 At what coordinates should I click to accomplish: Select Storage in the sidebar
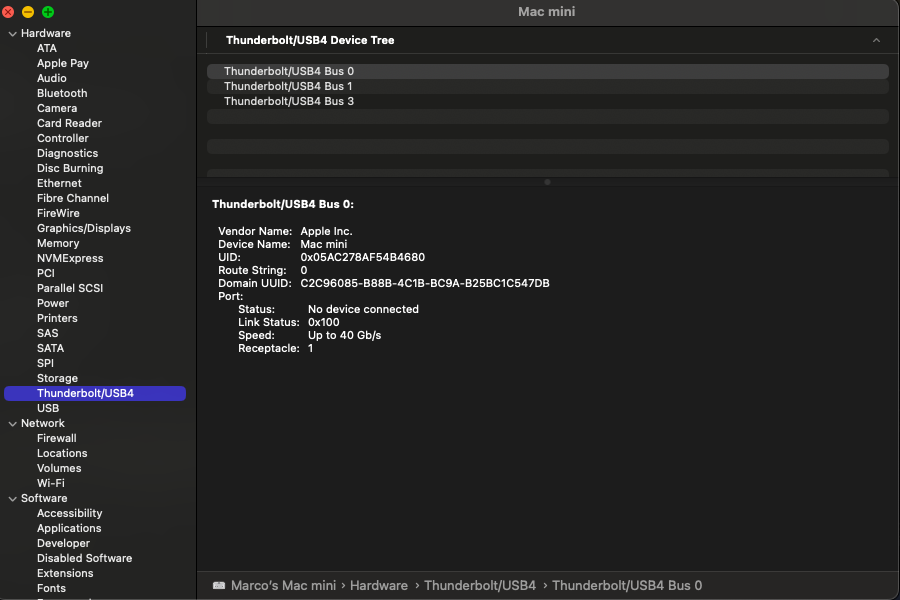click(x=57, y=378)
